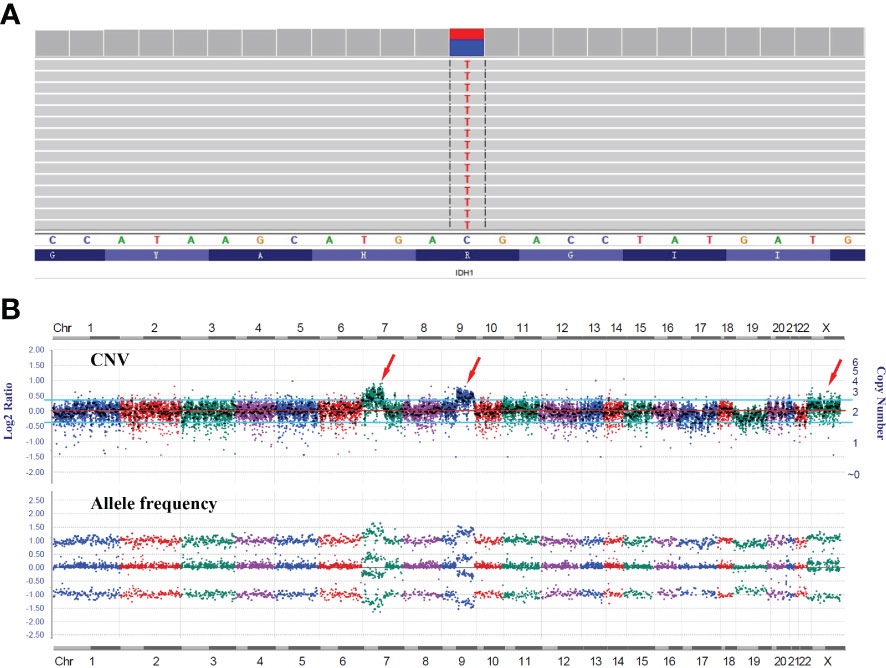Click the red and blue coverage bar

(467, 42)
